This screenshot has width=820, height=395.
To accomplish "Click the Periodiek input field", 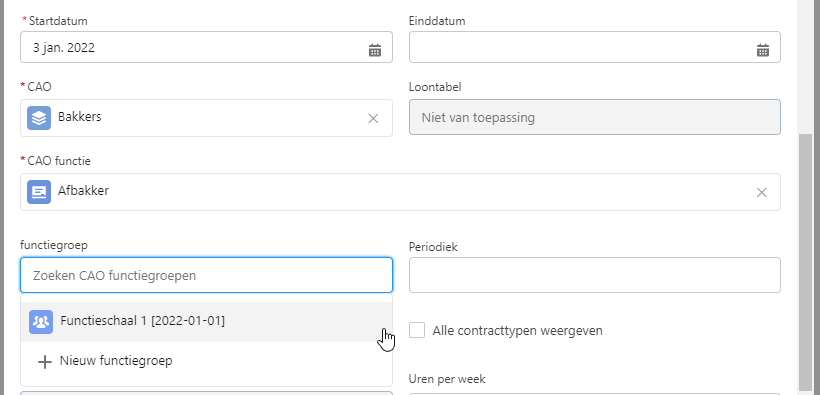I will click(595, 275).
